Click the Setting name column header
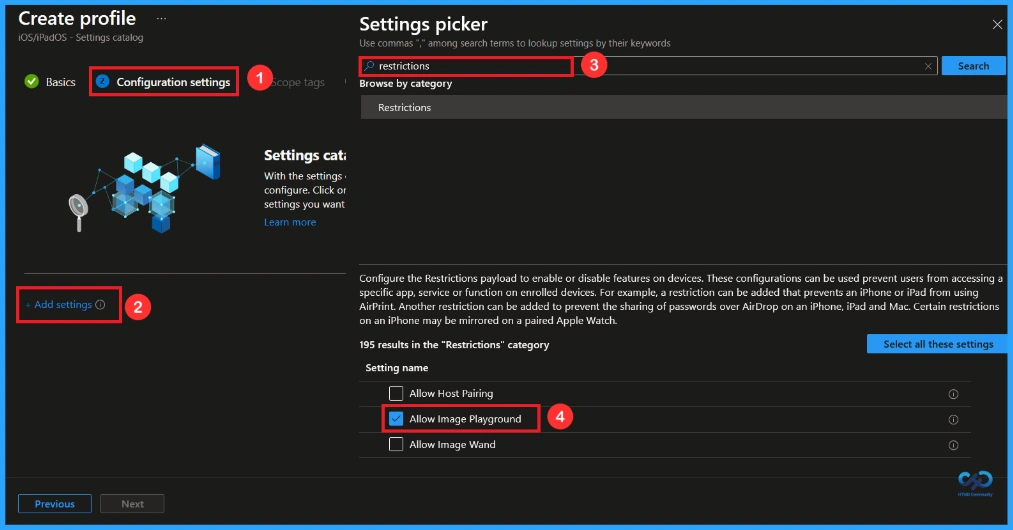This screenshot has width=1013, height=530. point(397,368)
